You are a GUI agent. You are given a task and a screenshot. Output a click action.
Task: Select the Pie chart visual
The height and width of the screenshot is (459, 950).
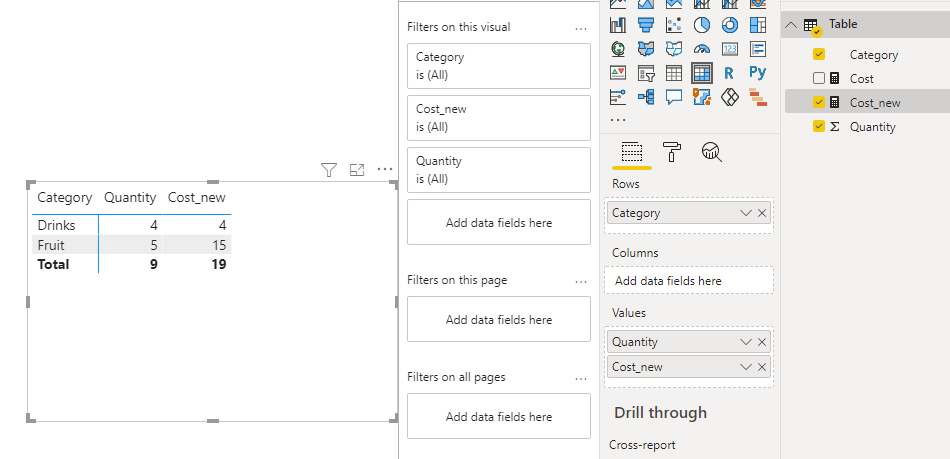(702, 25)
